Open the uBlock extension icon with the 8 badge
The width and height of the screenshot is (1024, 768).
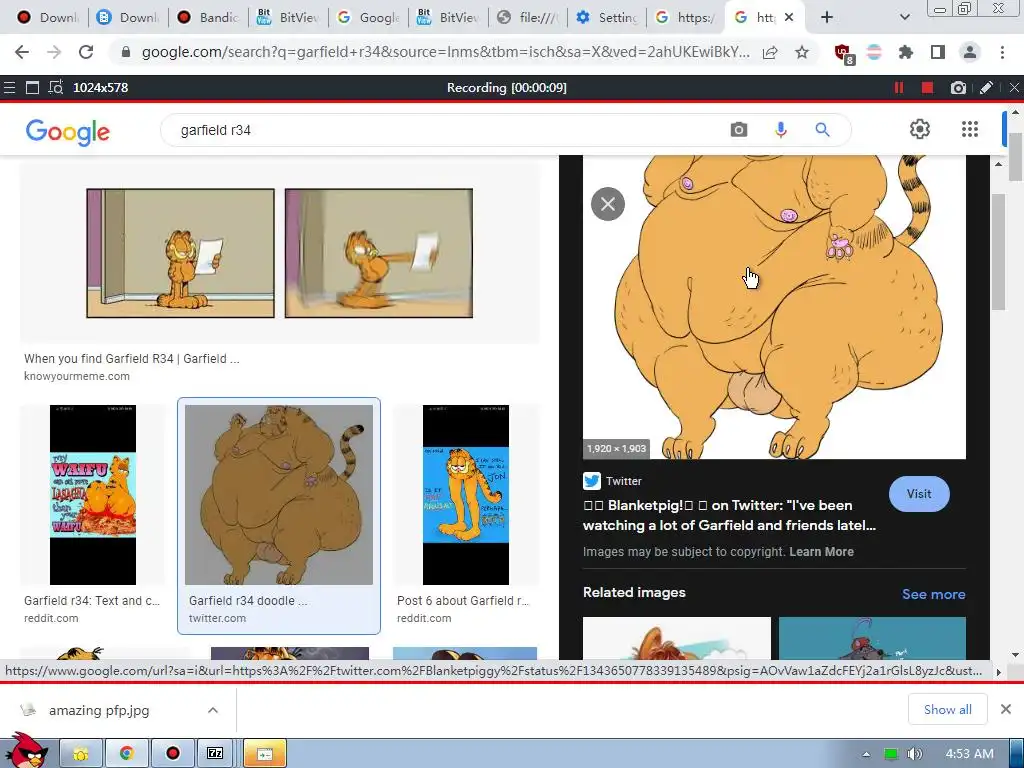pos(844,53)
